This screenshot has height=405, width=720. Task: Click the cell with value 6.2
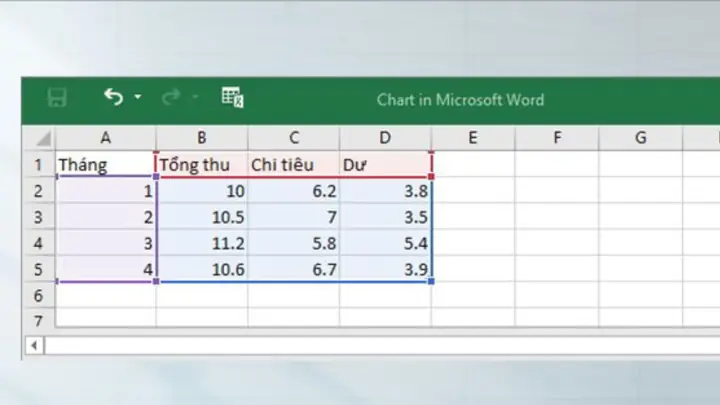[294, 191]
